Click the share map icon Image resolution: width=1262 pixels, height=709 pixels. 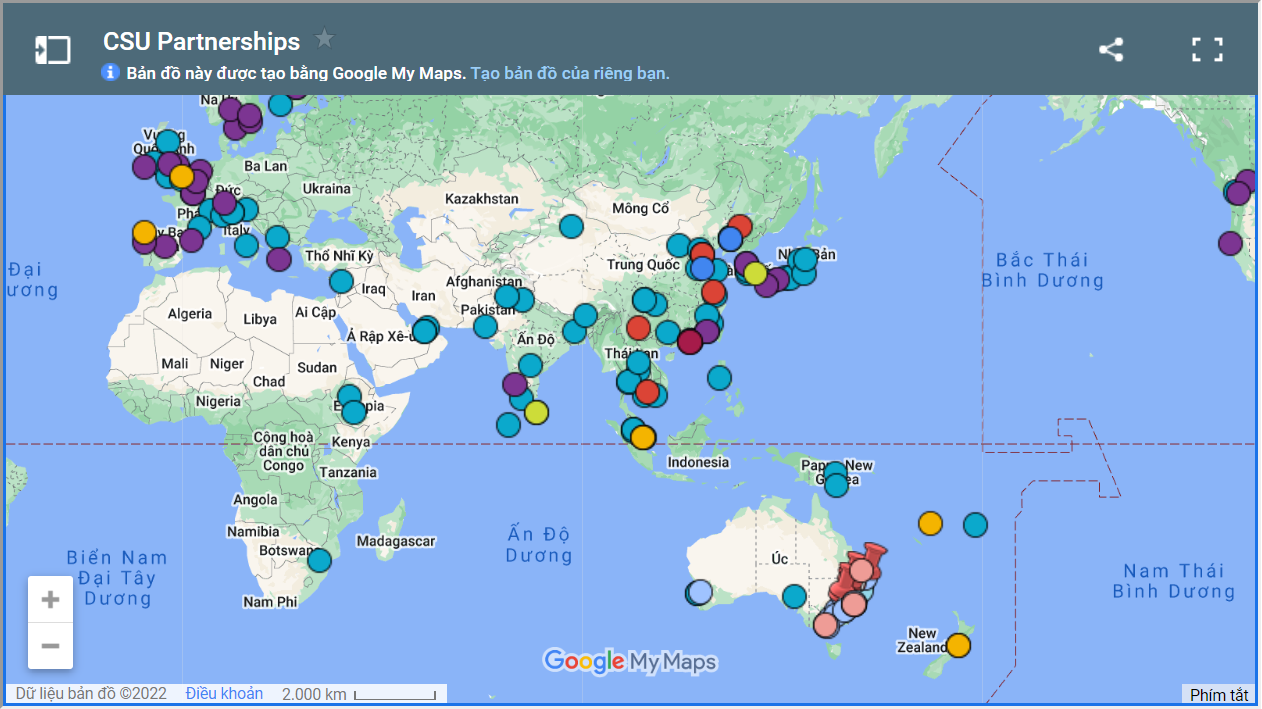(1111, 50)
